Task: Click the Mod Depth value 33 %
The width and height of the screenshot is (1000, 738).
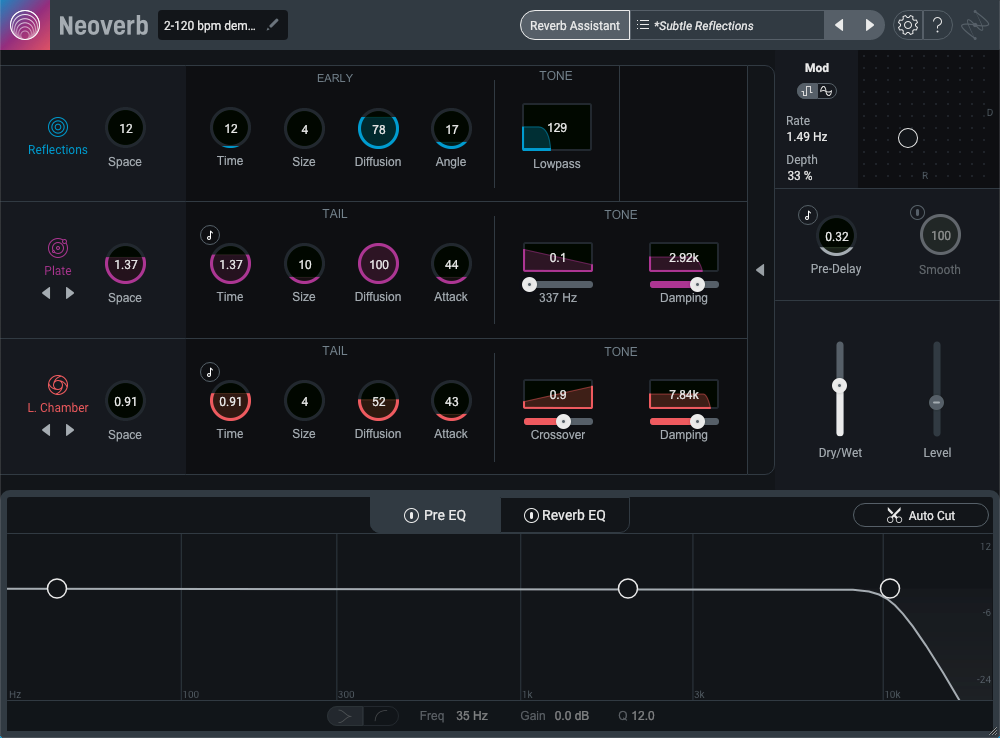Action: point(799,175)
